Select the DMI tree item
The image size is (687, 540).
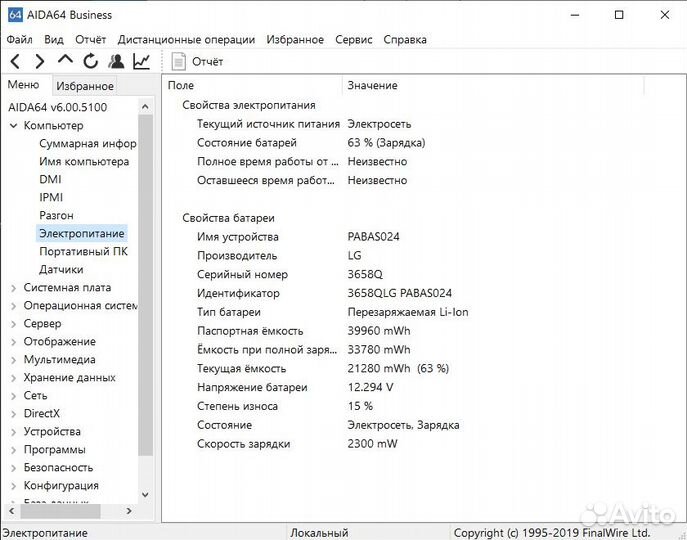pos(50,180)
